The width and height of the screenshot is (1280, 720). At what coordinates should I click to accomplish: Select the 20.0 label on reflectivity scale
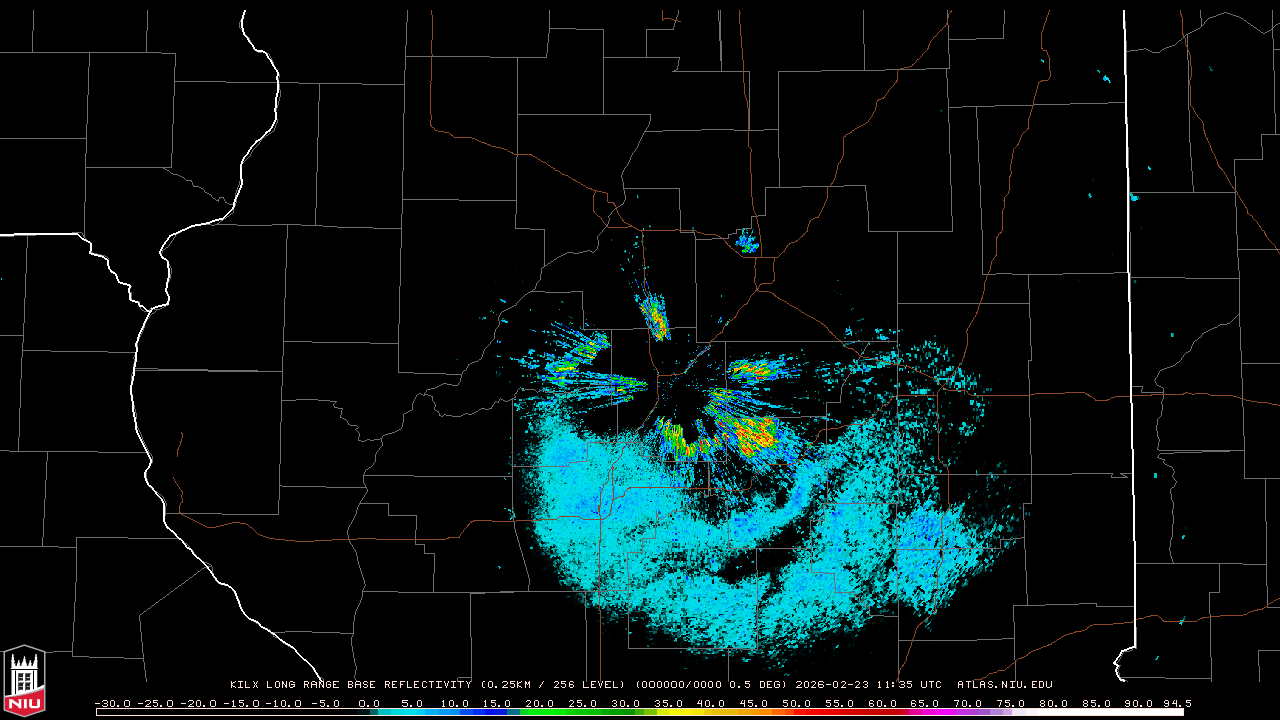(539, 704)
